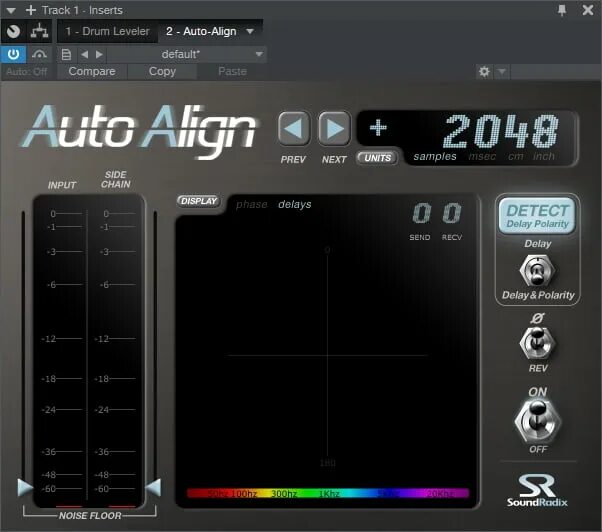Click the SoundRadix logo
This screenshot has width=602, height=532.
pos(537,491)
